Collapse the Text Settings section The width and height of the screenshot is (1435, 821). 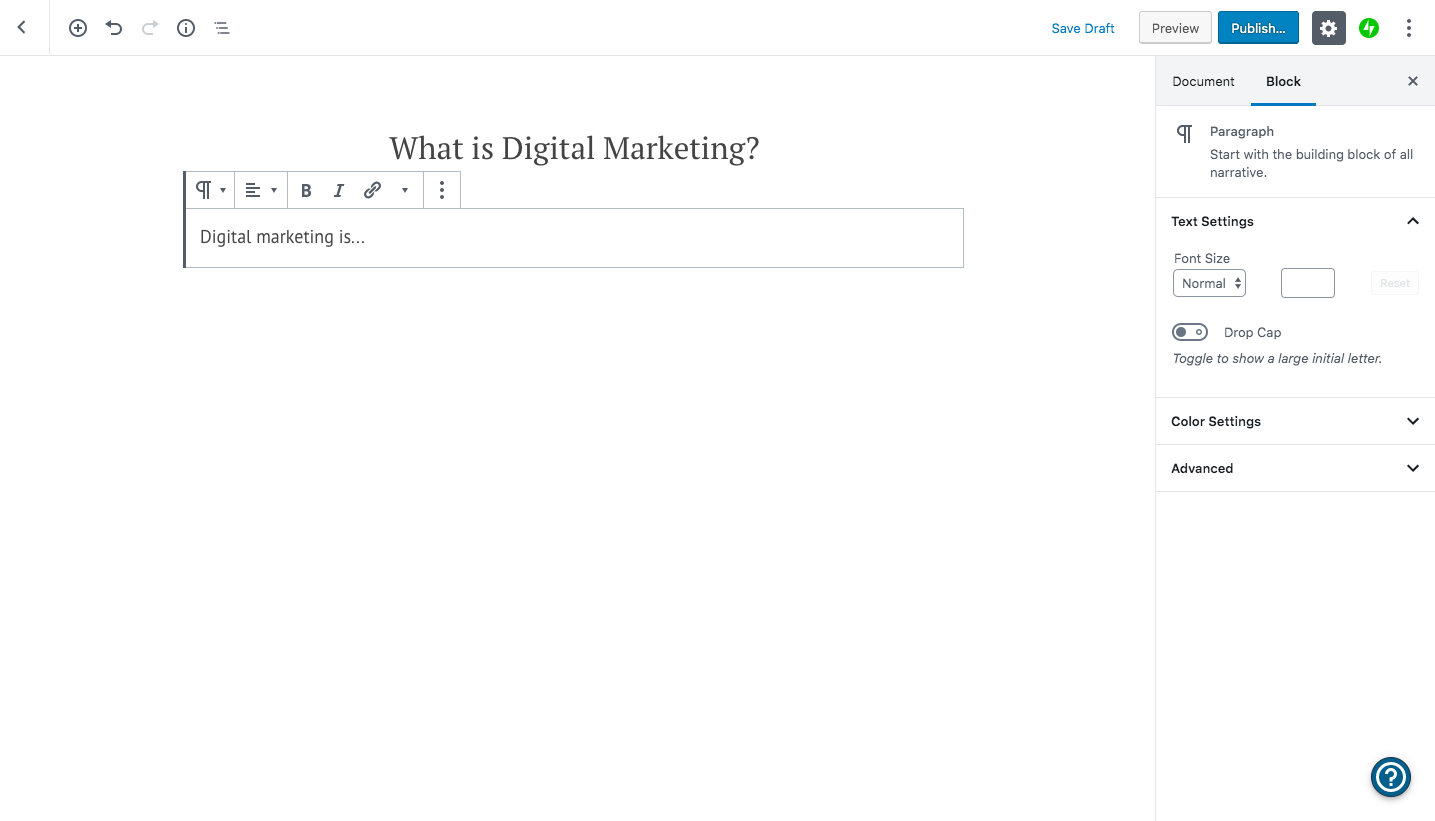(1295, 221)
